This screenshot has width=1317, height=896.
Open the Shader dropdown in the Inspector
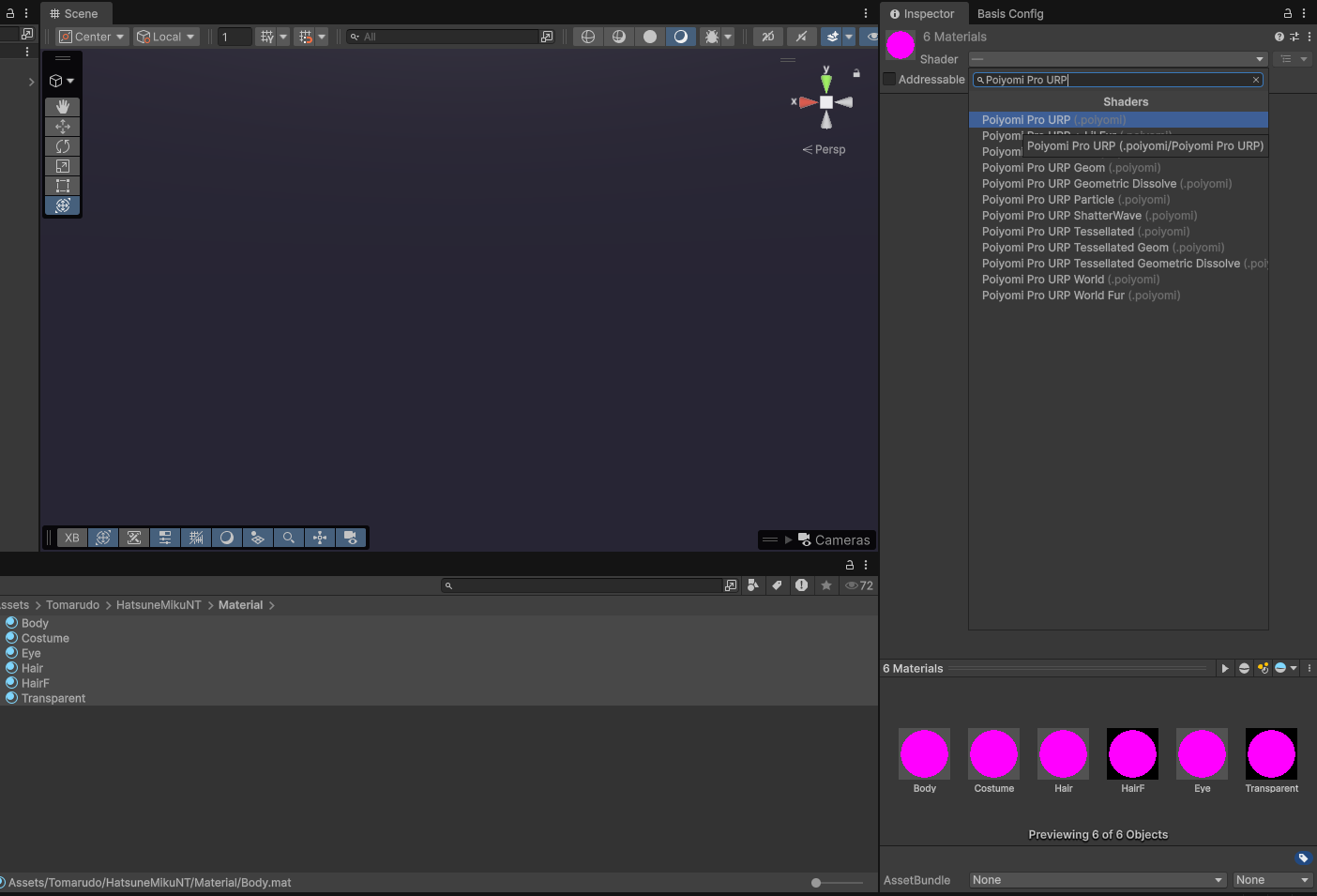pos(1117,58)
